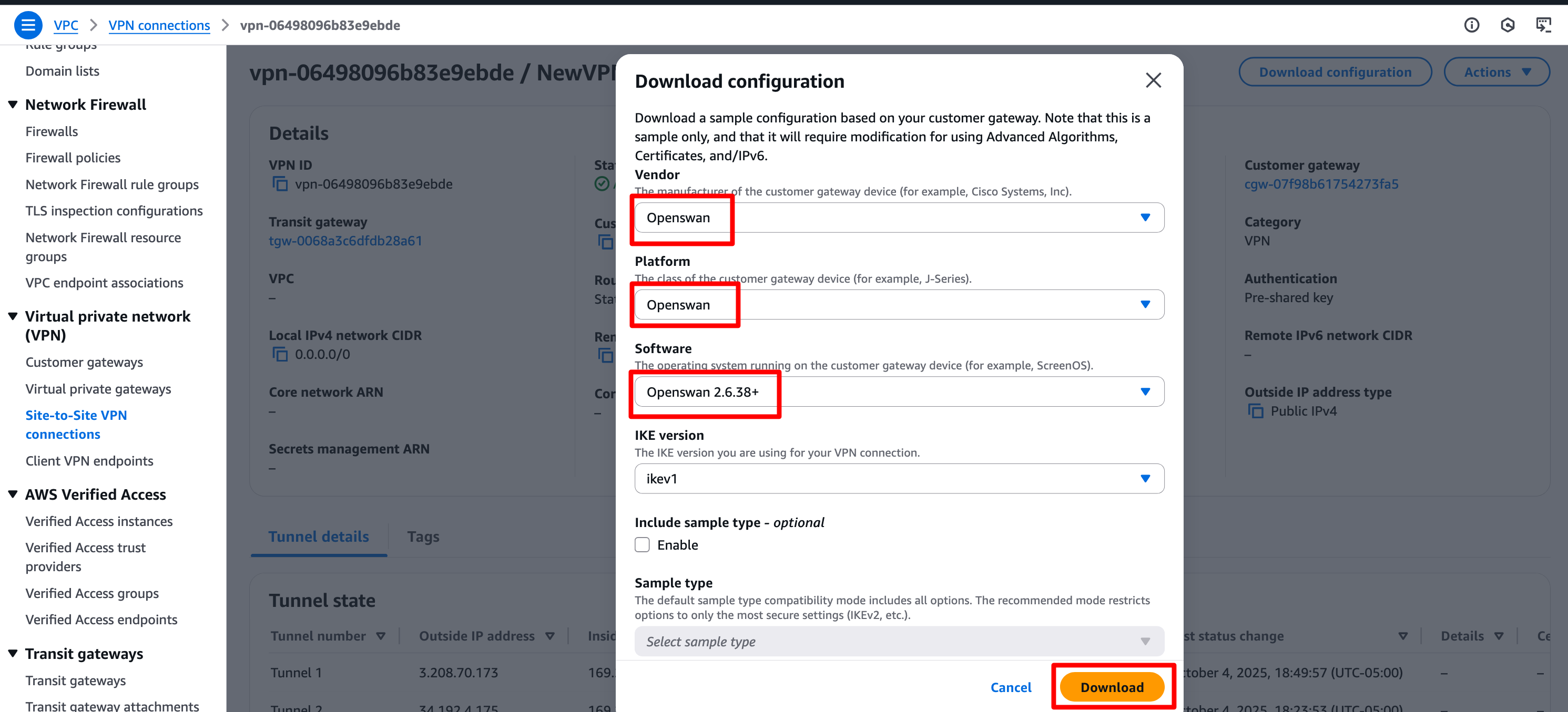
Task: Click the hexagon settings icon in header
Action: 1507,25
